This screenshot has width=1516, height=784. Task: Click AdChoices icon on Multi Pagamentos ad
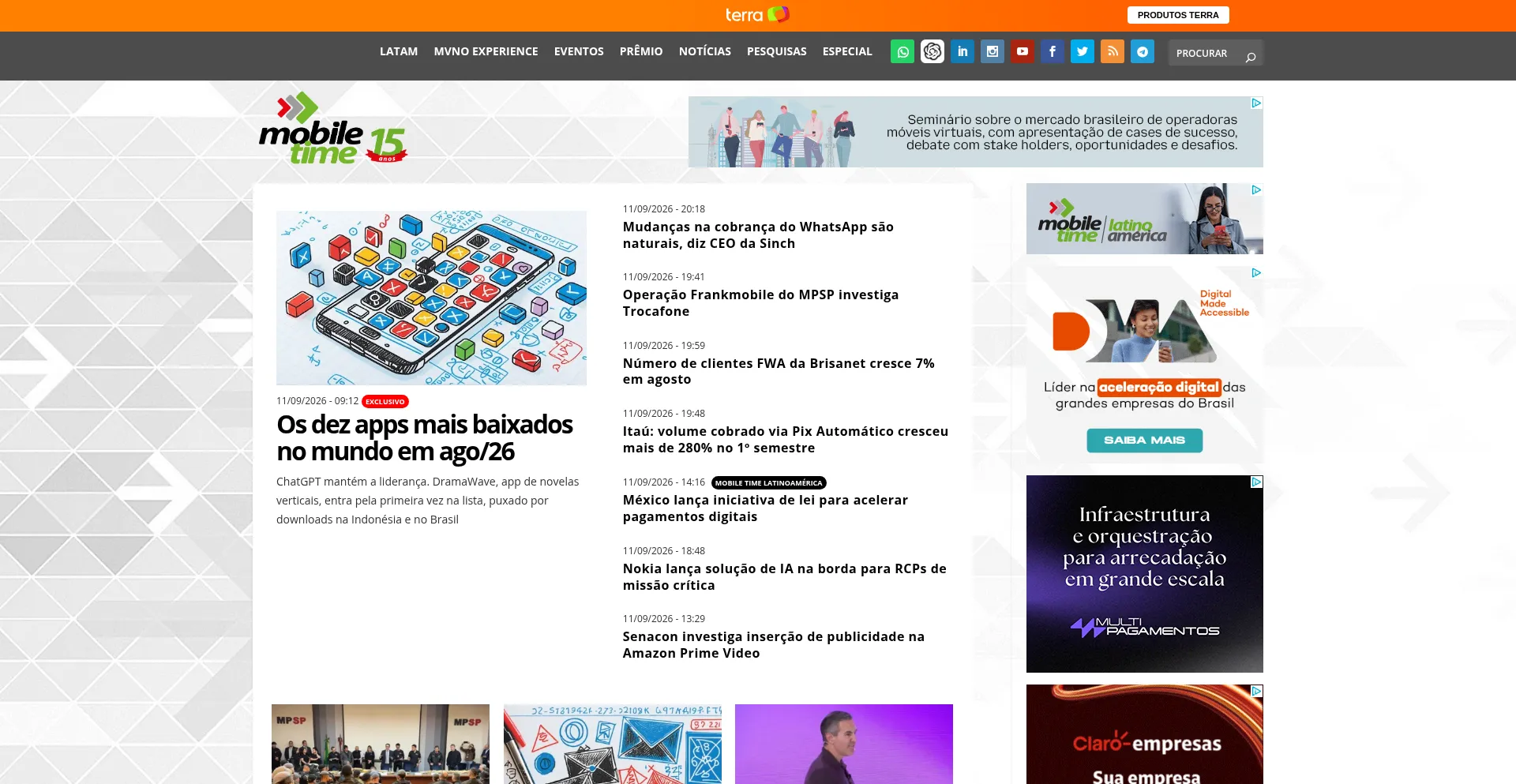pyautogui.click(x=1256, y=482)
